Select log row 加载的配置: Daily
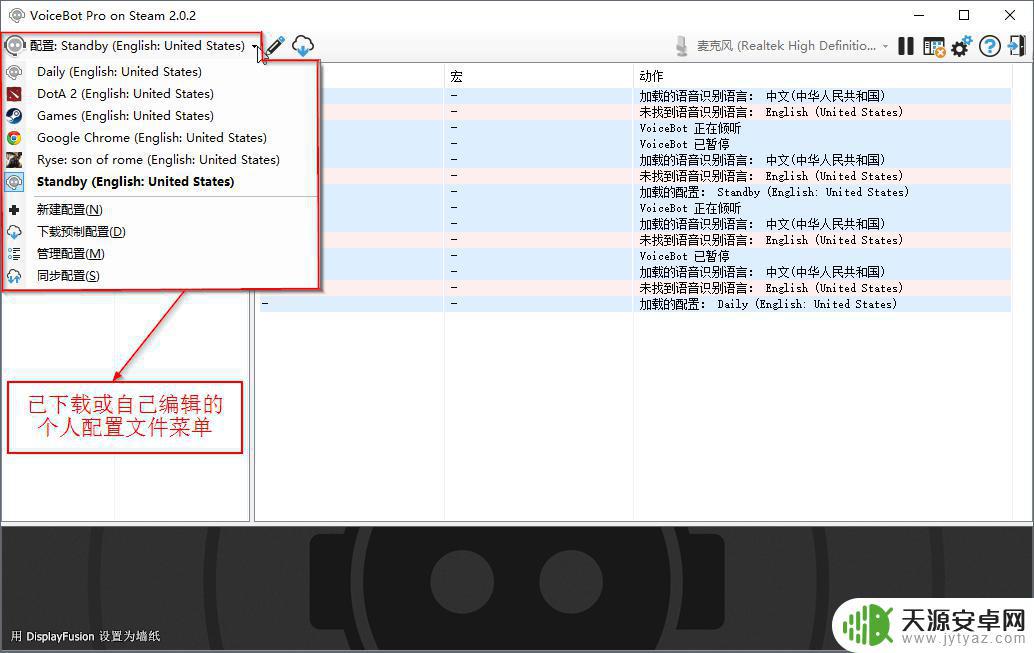Viewport: 1034px width, 653px height. click(635, 304)
